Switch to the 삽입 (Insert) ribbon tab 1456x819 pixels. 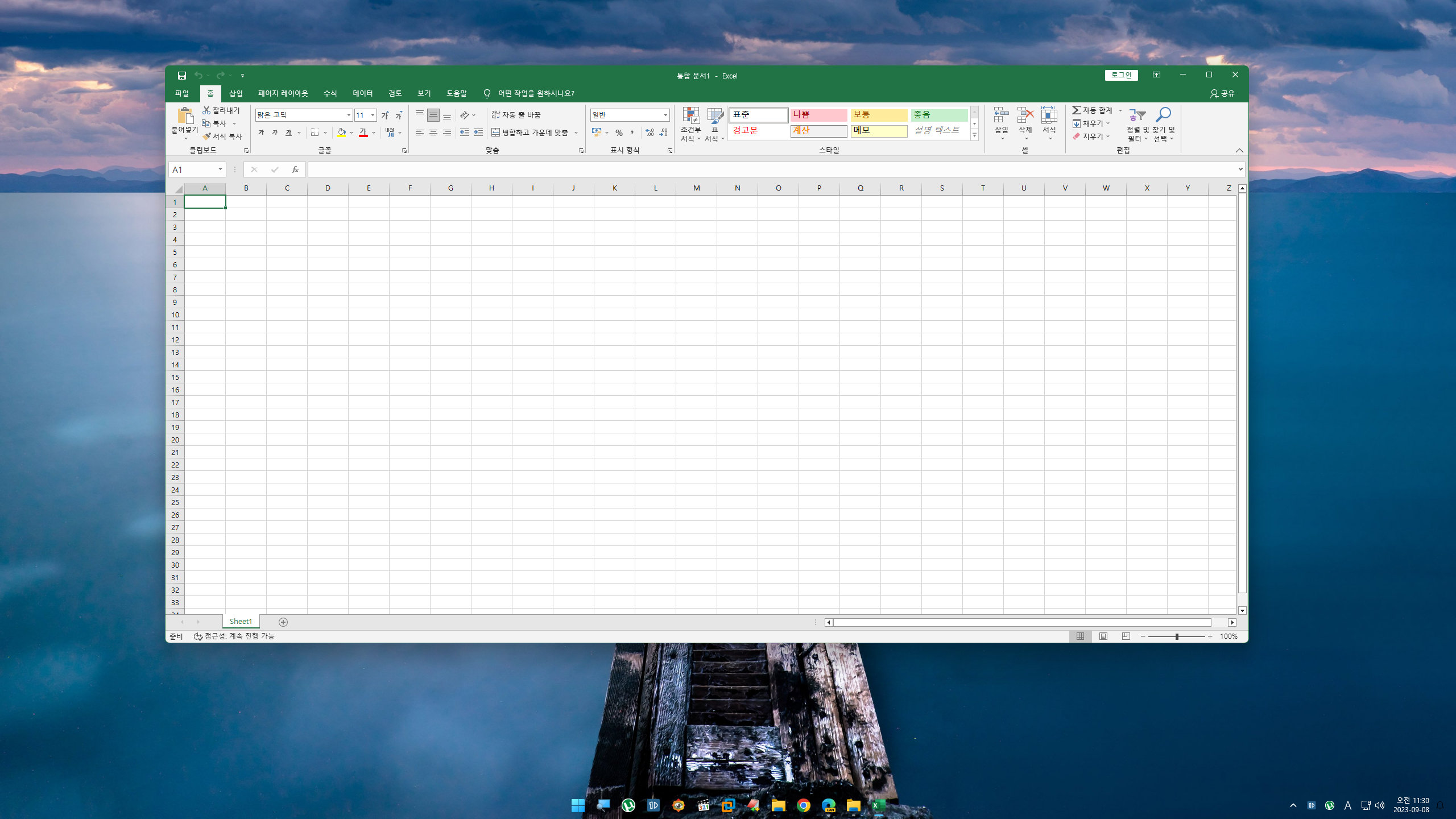pos(235,93)
